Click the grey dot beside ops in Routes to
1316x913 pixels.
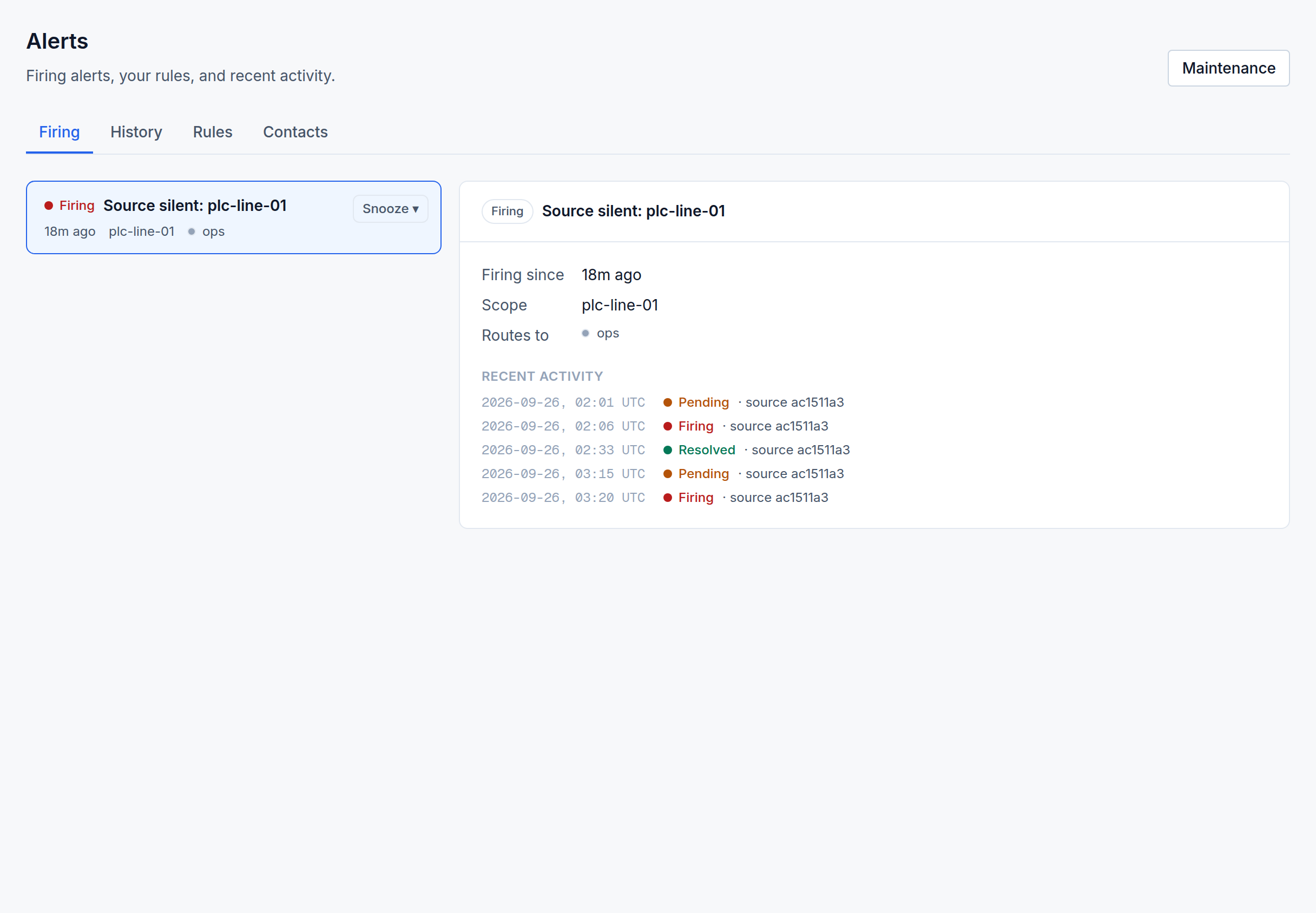585,334
